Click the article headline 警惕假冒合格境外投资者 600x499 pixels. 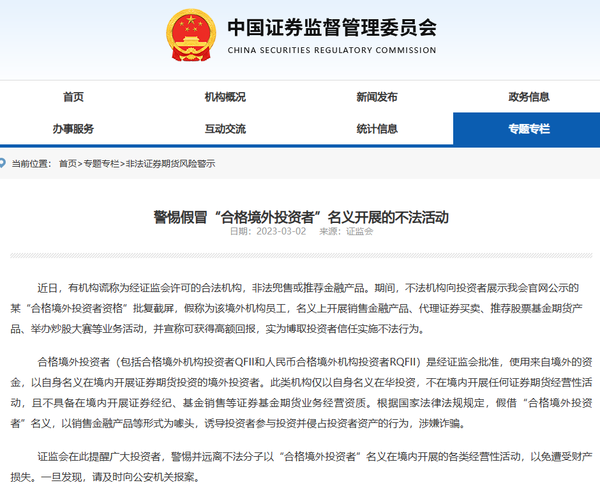[x=300, y=216]
